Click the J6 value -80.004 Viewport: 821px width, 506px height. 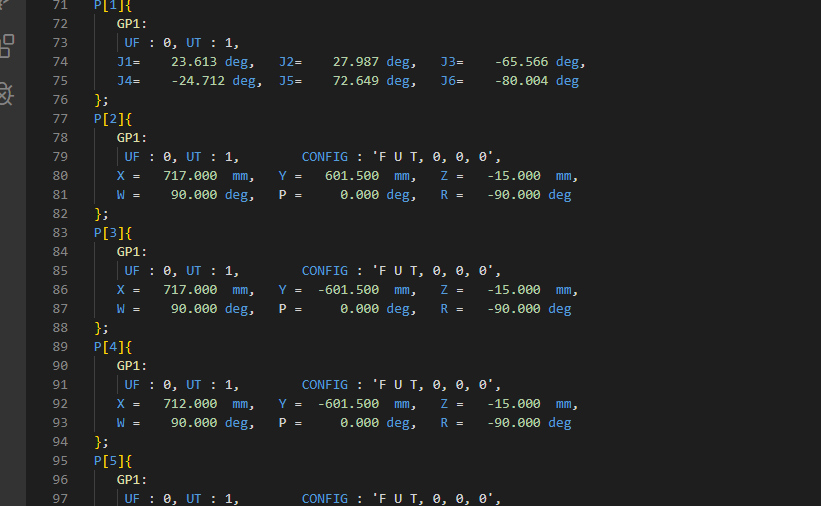click(x=522, y=81)
